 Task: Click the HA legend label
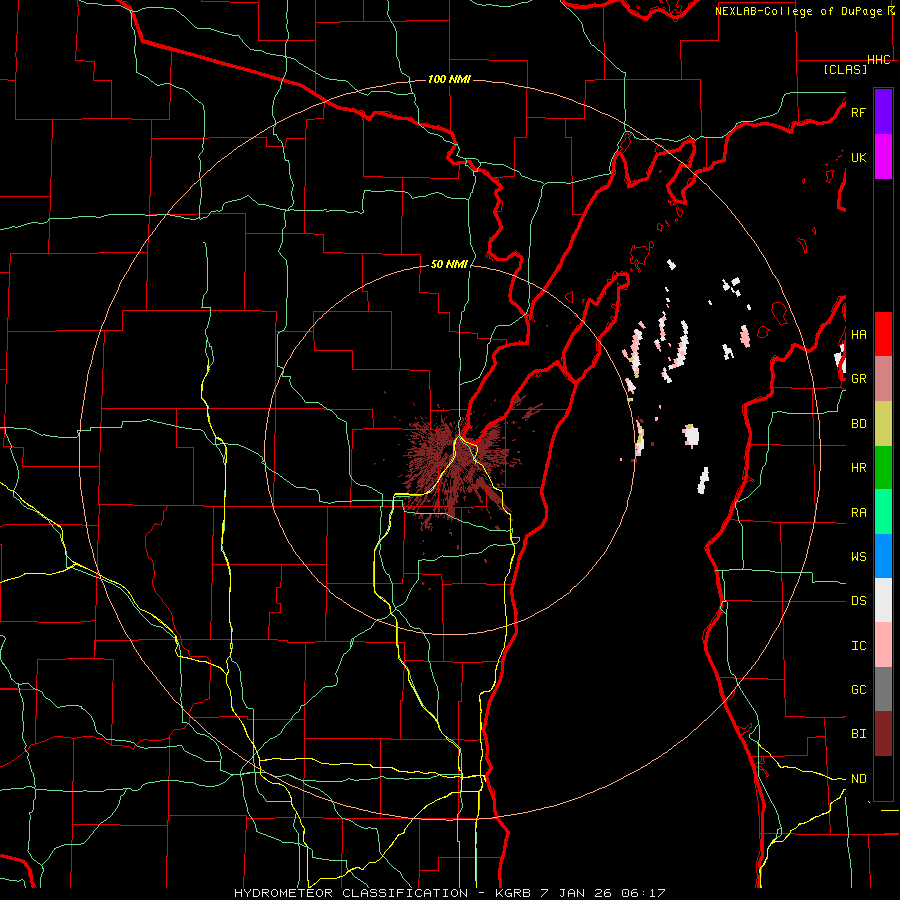pyautogui.click(x=858, y=335)
